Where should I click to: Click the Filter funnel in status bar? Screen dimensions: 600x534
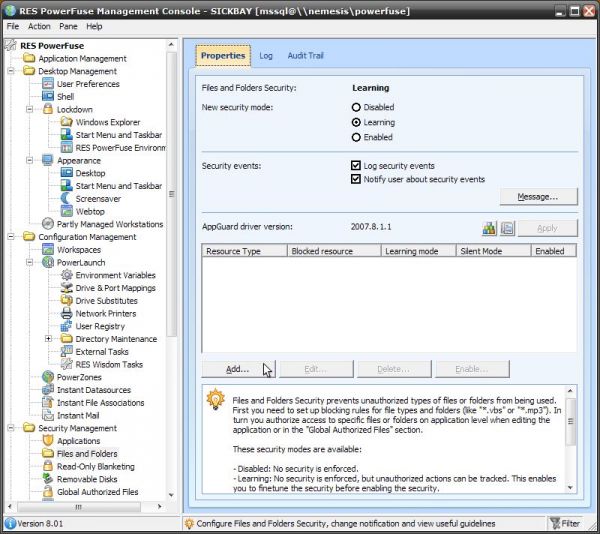click(555, 523)
